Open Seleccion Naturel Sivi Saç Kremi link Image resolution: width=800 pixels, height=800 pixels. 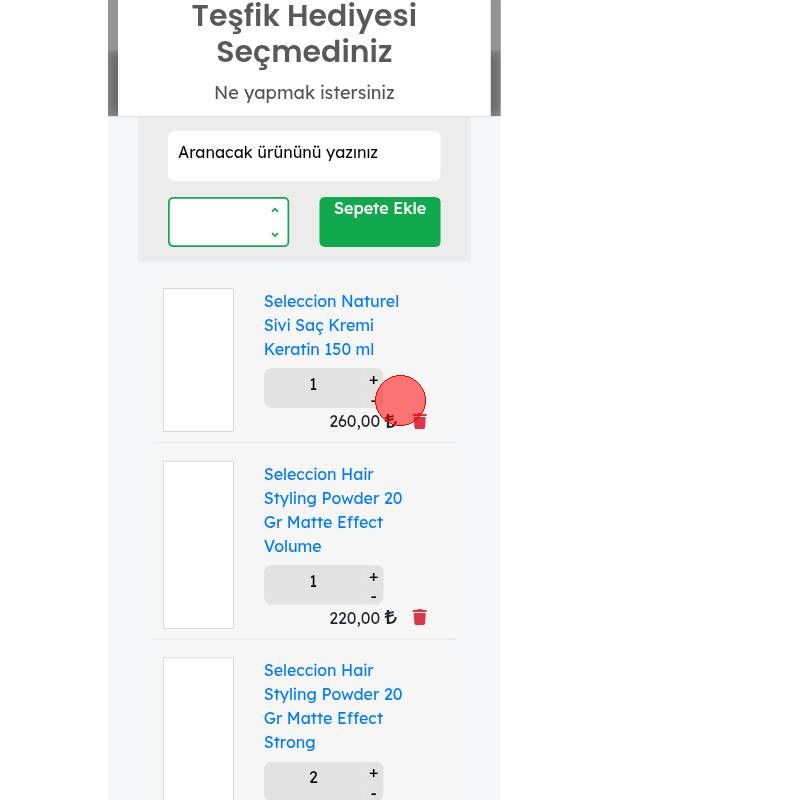(x=331, y=325)
